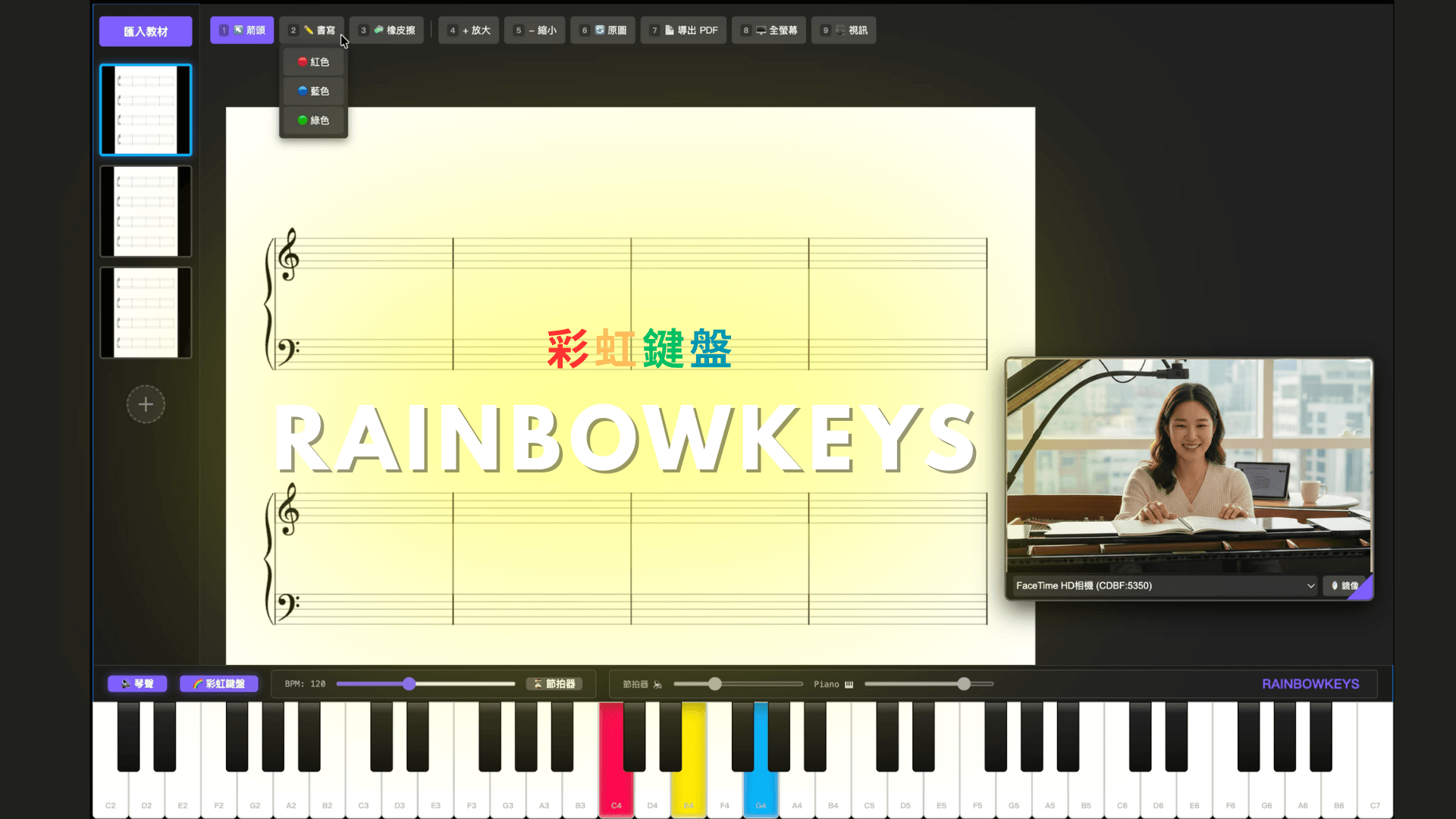The width and height of the screenshot is (1456, 819).
Task: Choose 藍色 blue pen color
Action: [313, 91]
